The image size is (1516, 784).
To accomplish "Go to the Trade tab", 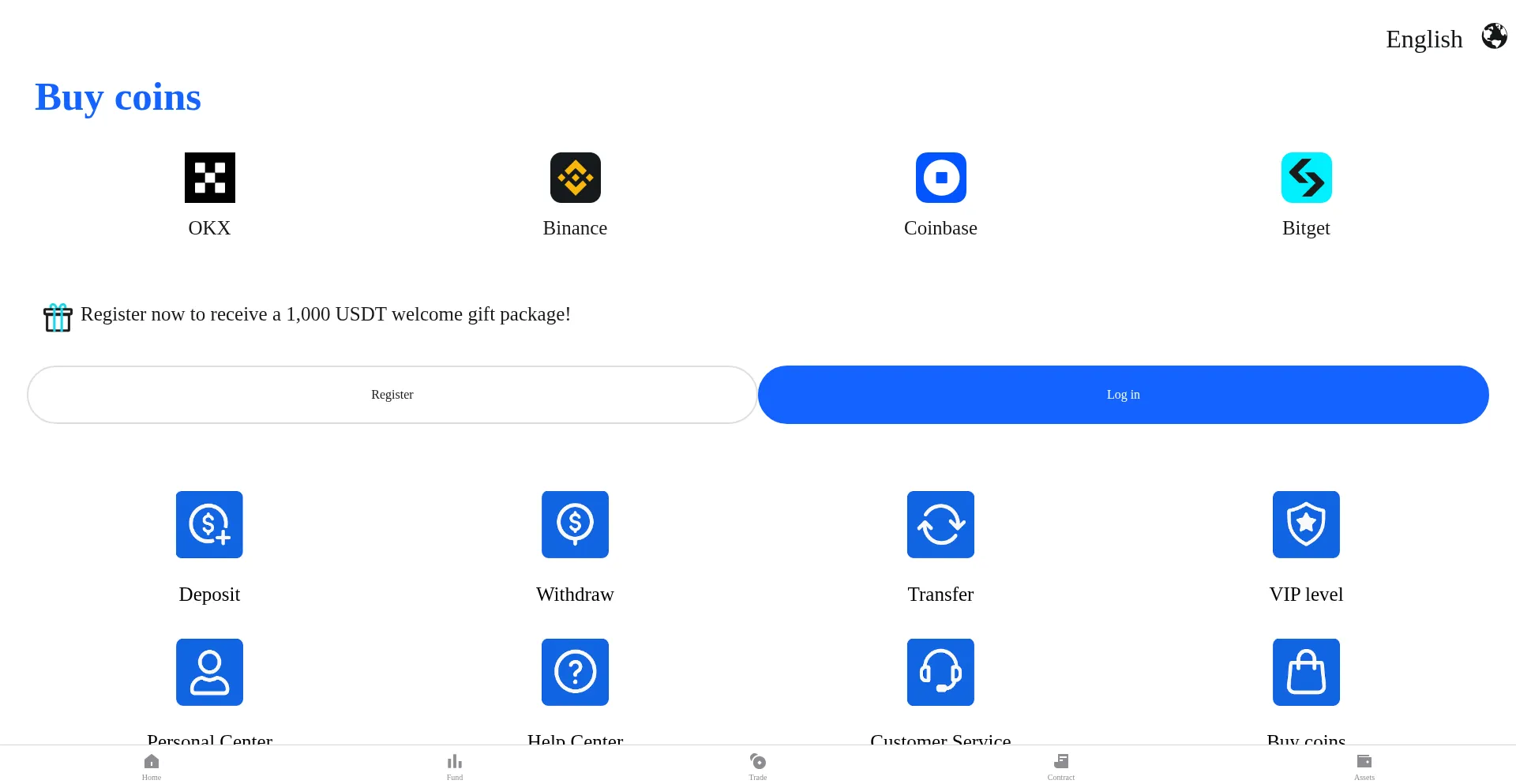I will pos(758,766).
